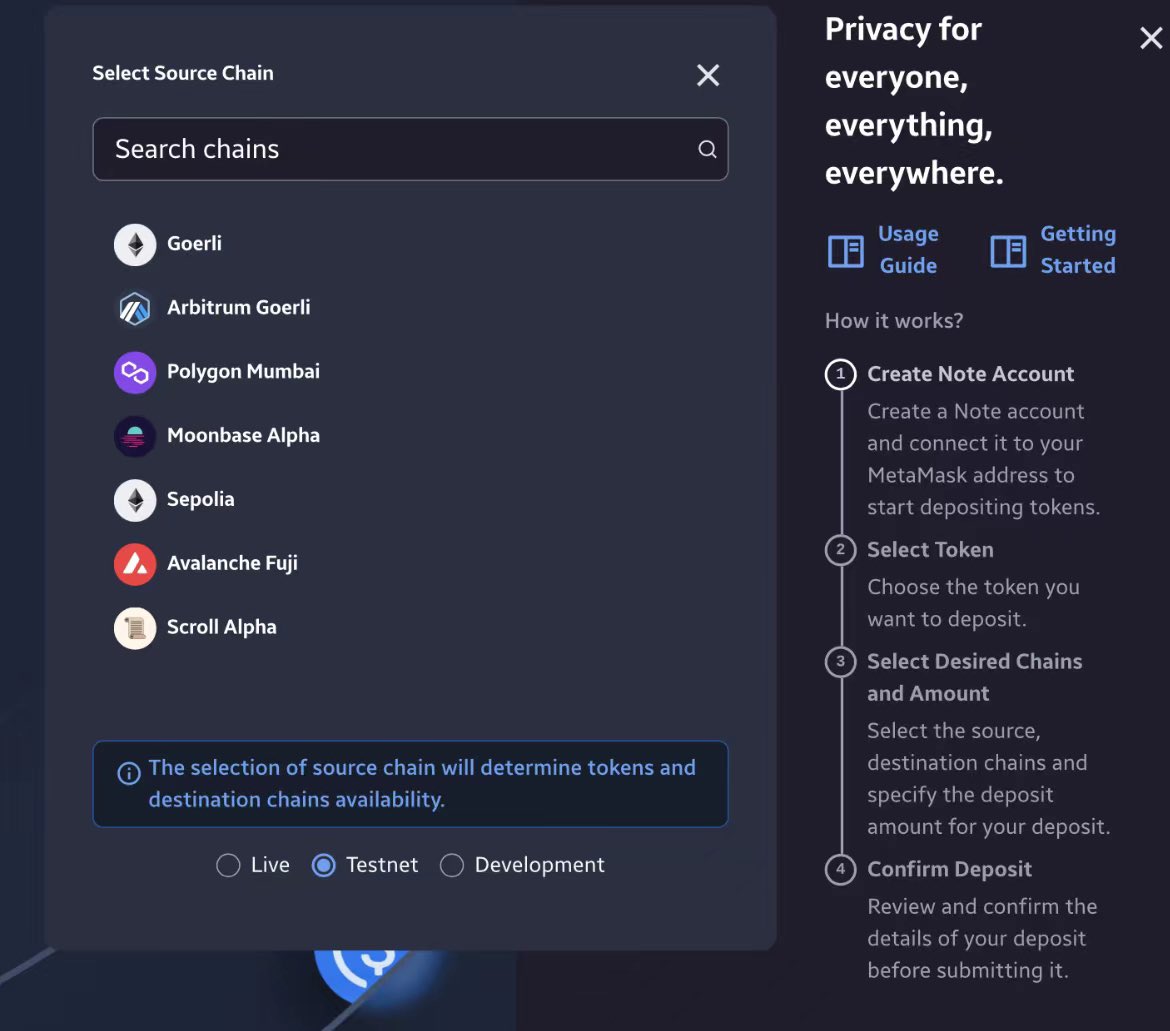The image size is (1170, 1031).
Task: Click the book icon beside Getting Started
Action: [1008, 251]
